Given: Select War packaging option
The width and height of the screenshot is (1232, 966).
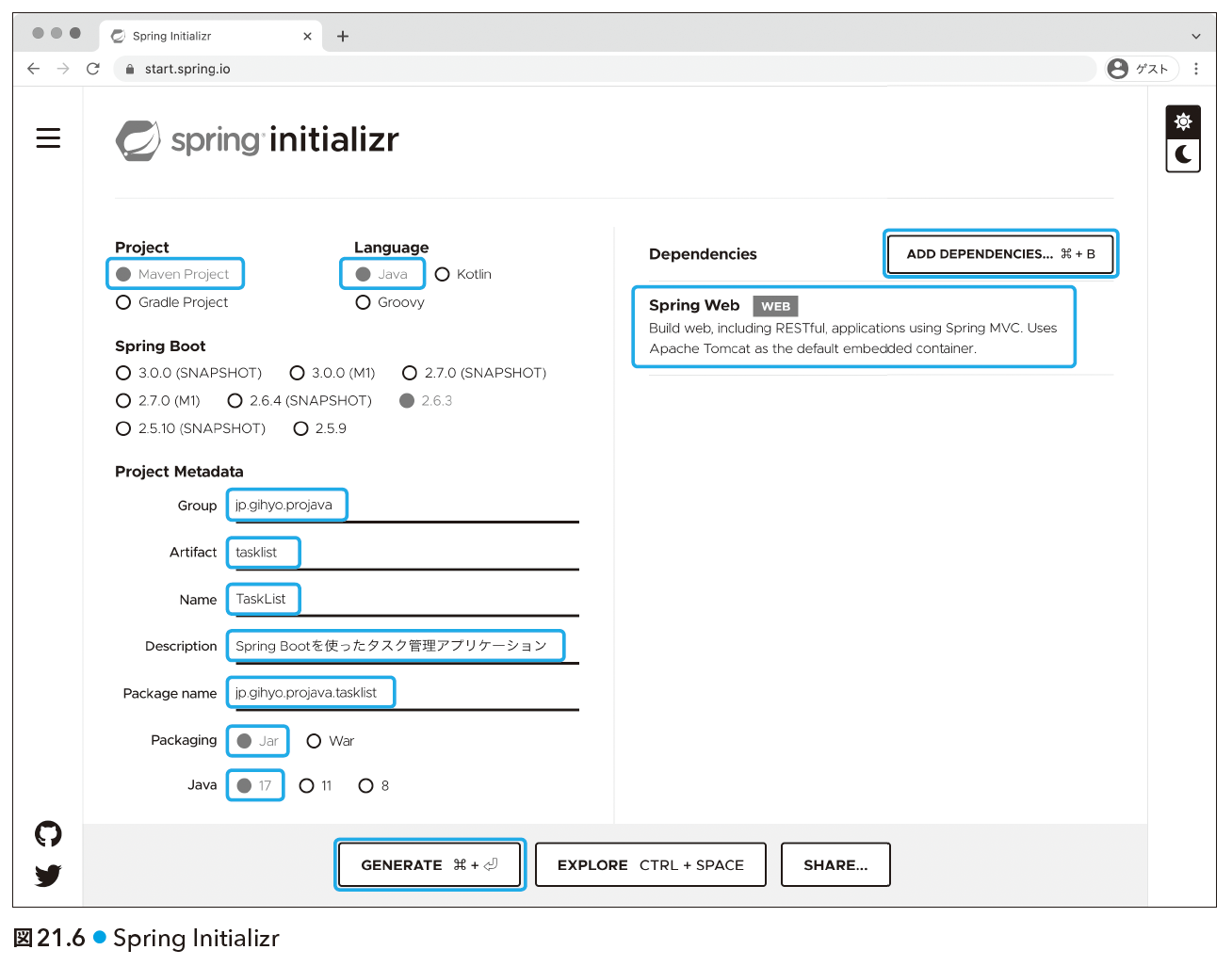Looking at the screenshot, I should [331, 741].
